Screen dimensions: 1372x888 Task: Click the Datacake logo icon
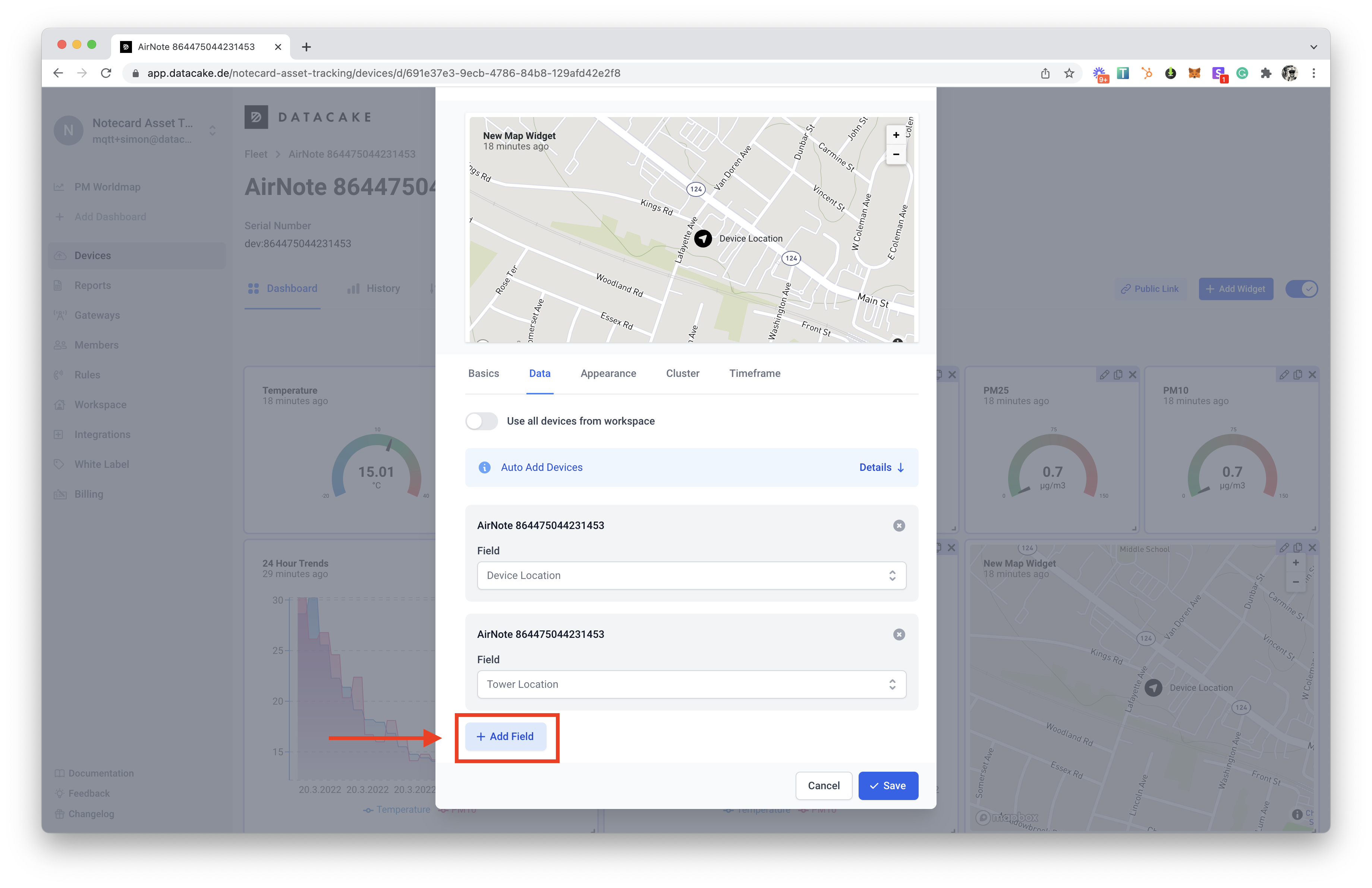coord(256,117)
